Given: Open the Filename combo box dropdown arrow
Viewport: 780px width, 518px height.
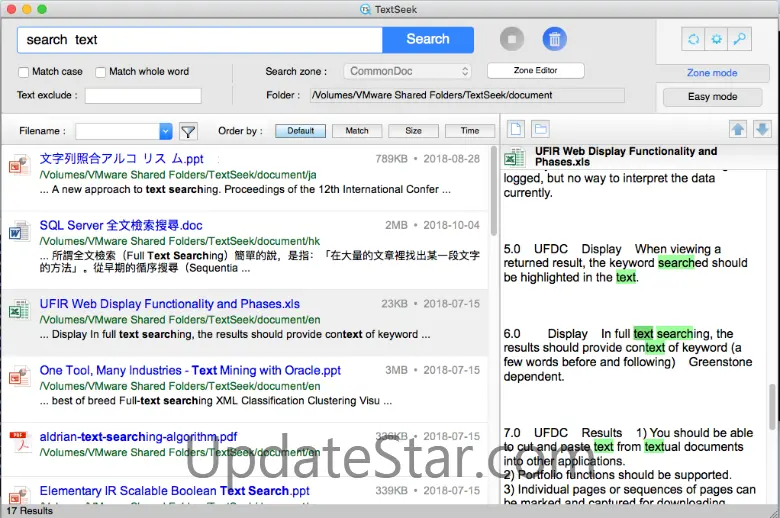Looking at the screenshot, I should click(x=165, y=131).
